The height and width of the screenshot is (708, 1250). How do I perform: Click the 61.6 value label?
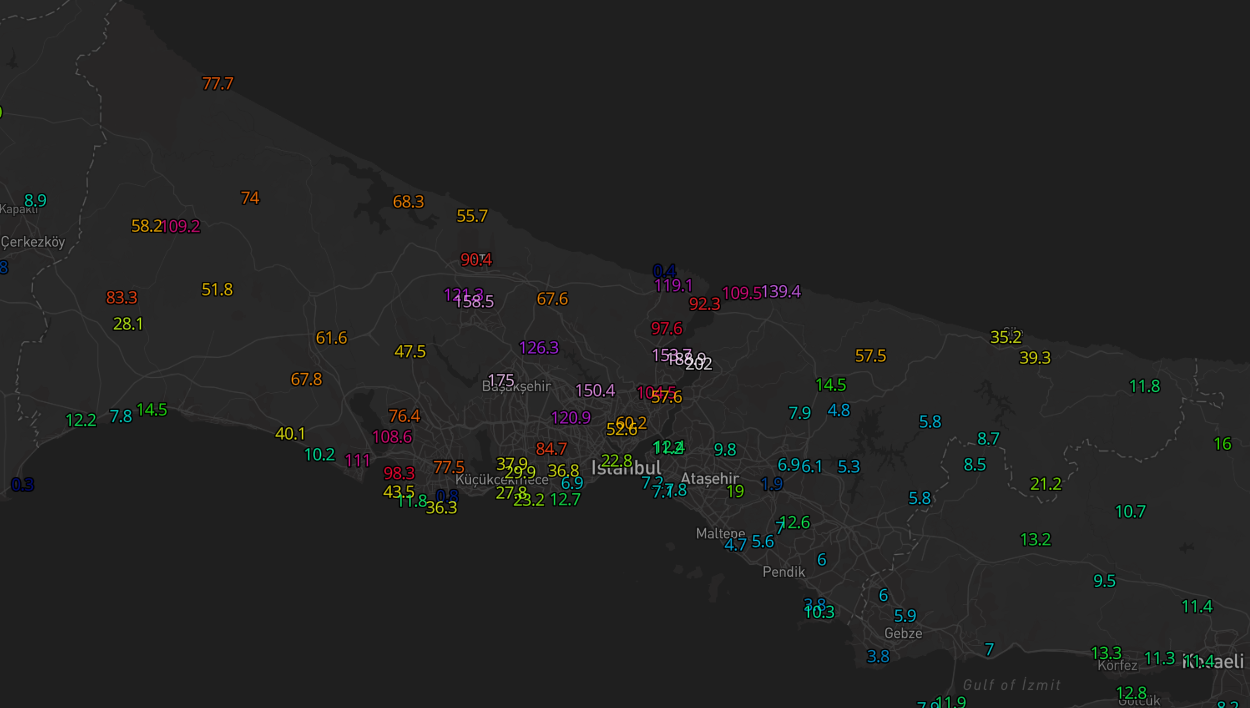point(331,338)
